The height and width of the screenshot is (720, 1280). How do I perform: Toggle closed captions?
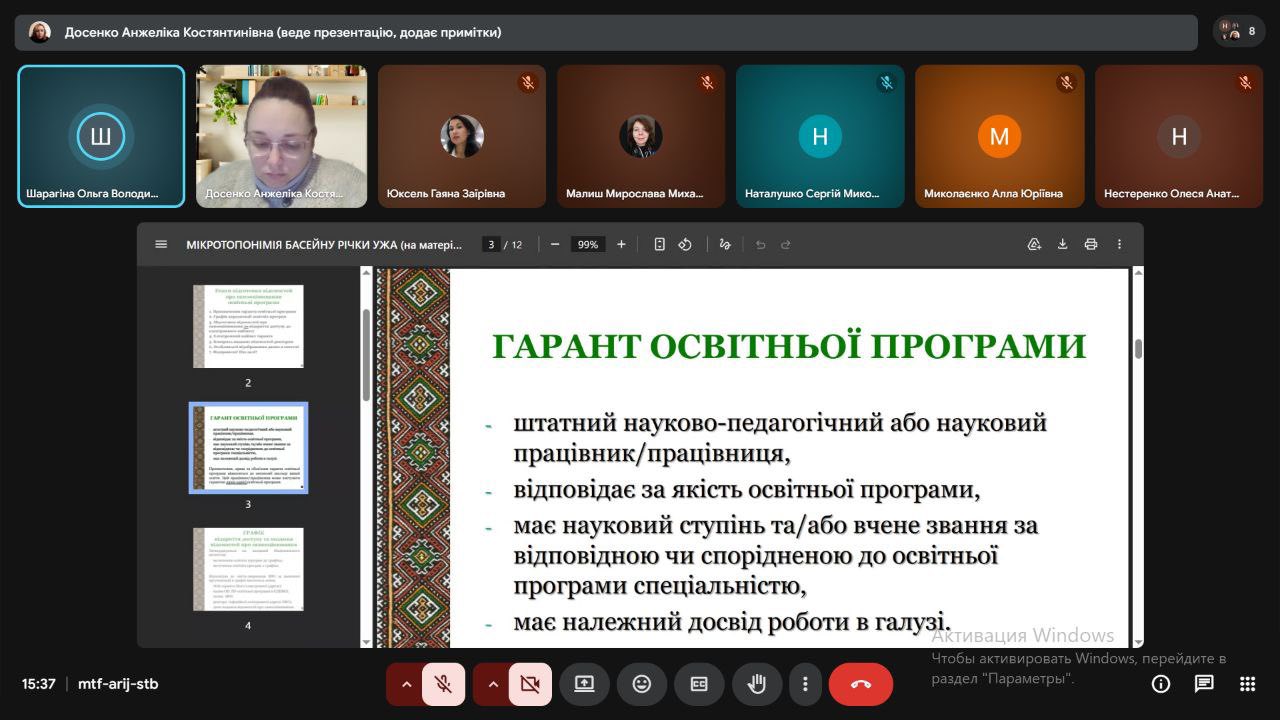pos(699,684)
